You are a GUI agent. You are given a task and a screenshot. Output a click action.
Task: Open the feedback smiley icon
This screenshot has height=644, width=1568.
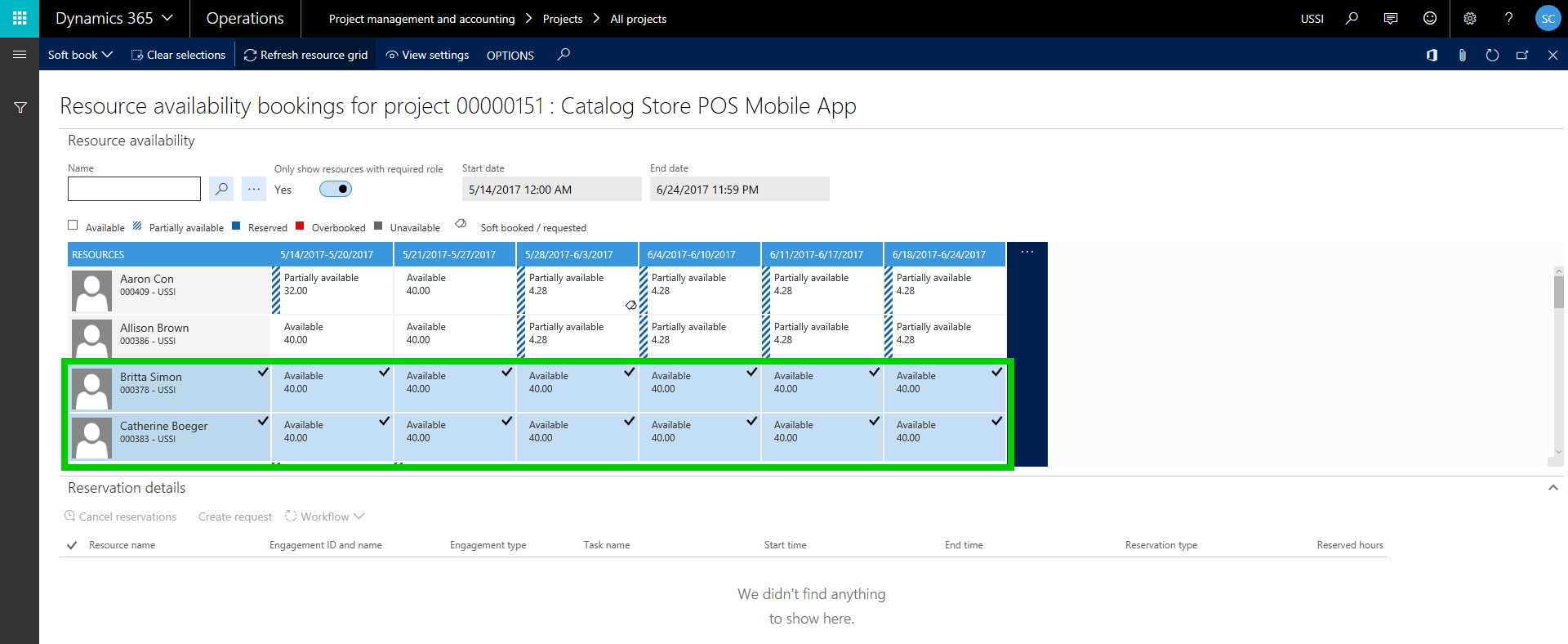tap(1430, 18)
